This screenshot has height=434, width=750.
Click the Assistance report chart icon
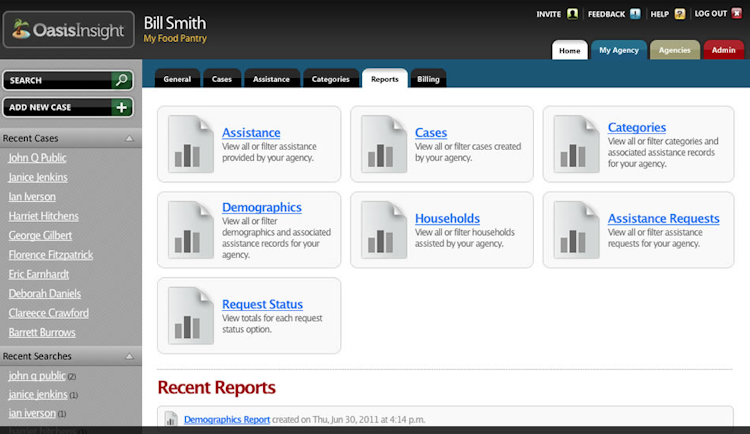(191, 144)
